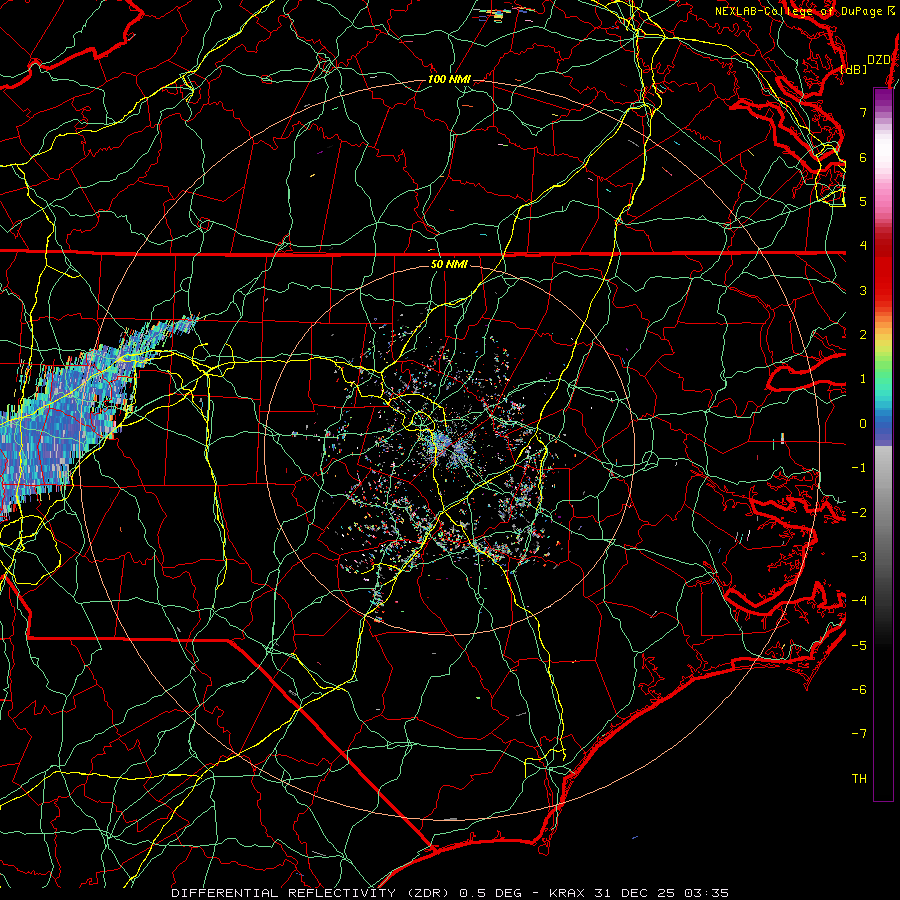The height and width of the screenshot is (900, 900).
Task: Click the 5 tick label on the color scale
Action: (863, 201)
